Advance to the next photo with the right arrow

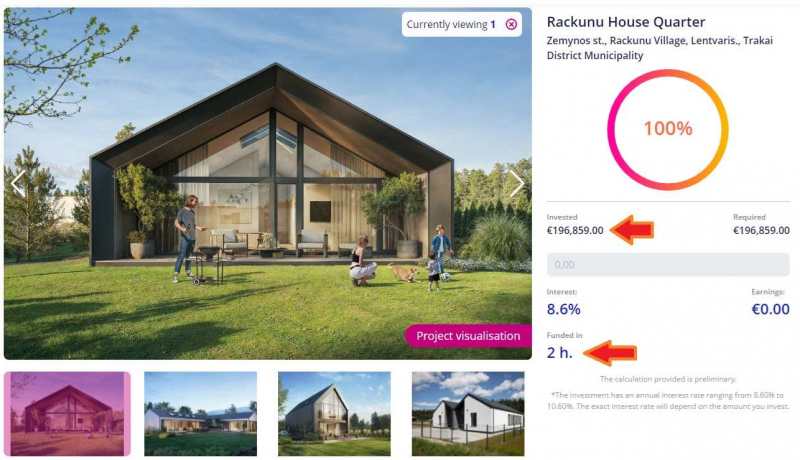(x=516, y=183)
